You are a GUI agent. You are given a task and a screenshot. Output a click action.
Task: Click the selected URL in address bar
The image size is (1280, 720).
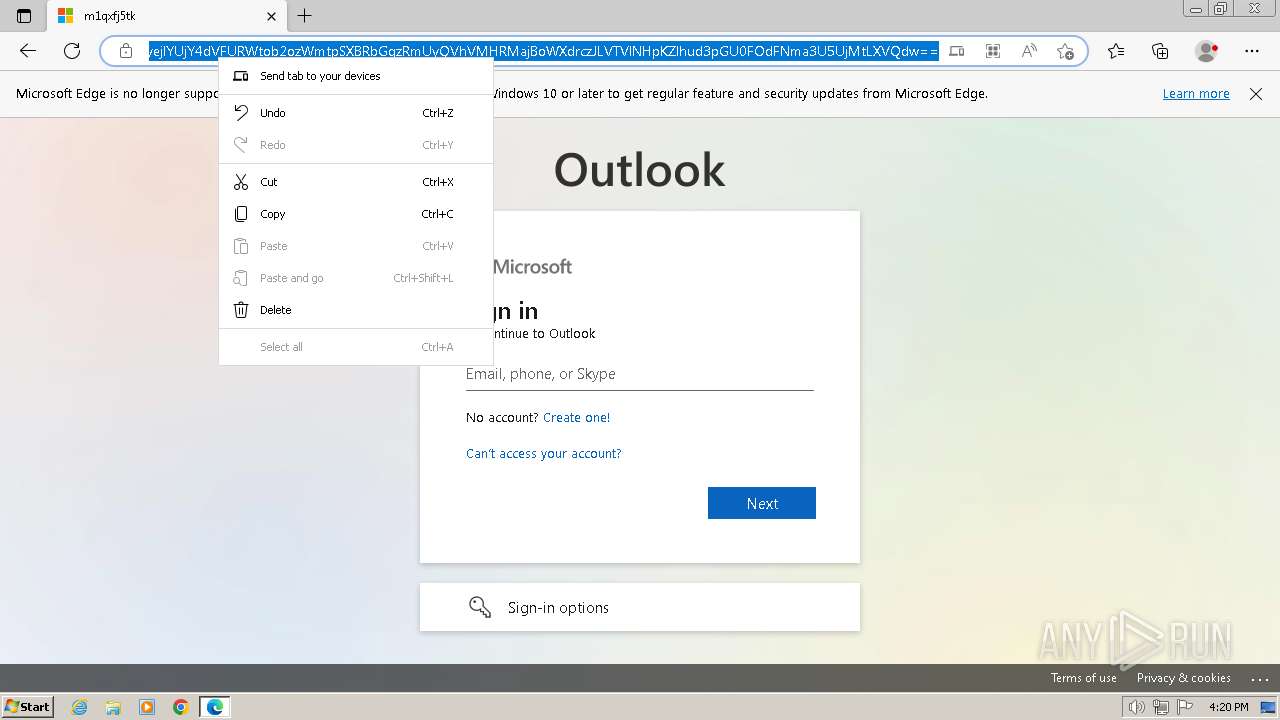pos(543,51)
